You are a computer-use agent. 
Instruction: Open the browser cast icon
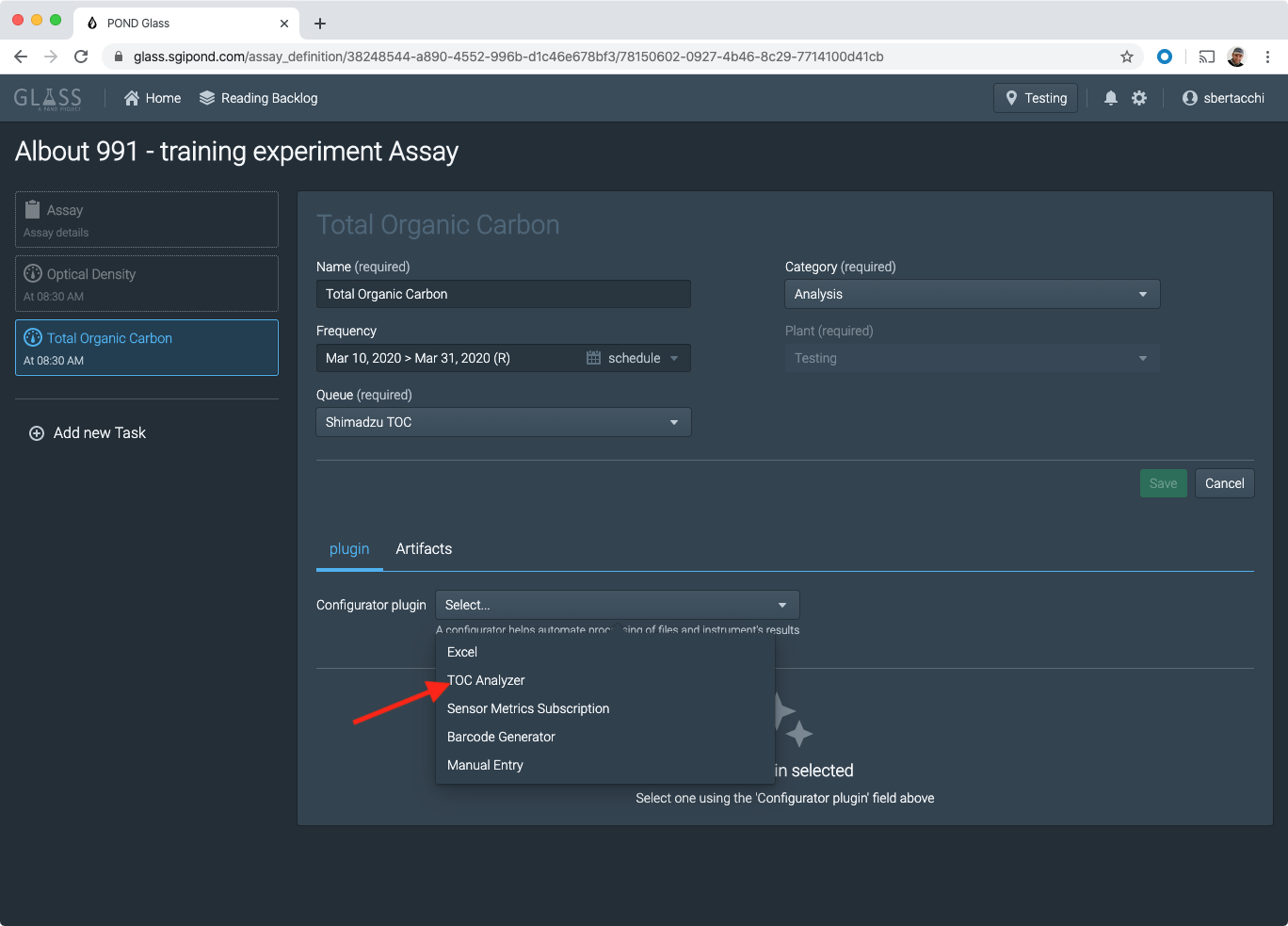coord(1206,57)
